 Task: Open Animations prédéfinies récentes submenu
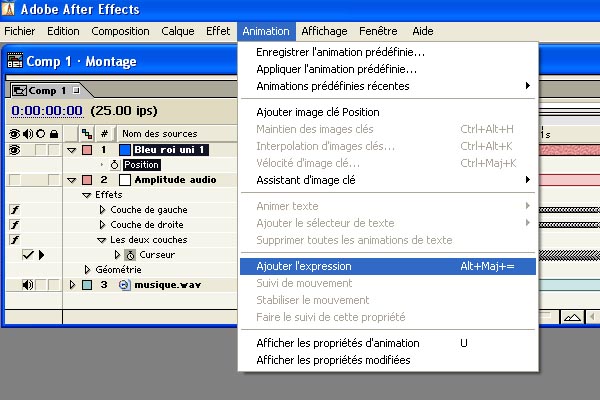point(388,86)
